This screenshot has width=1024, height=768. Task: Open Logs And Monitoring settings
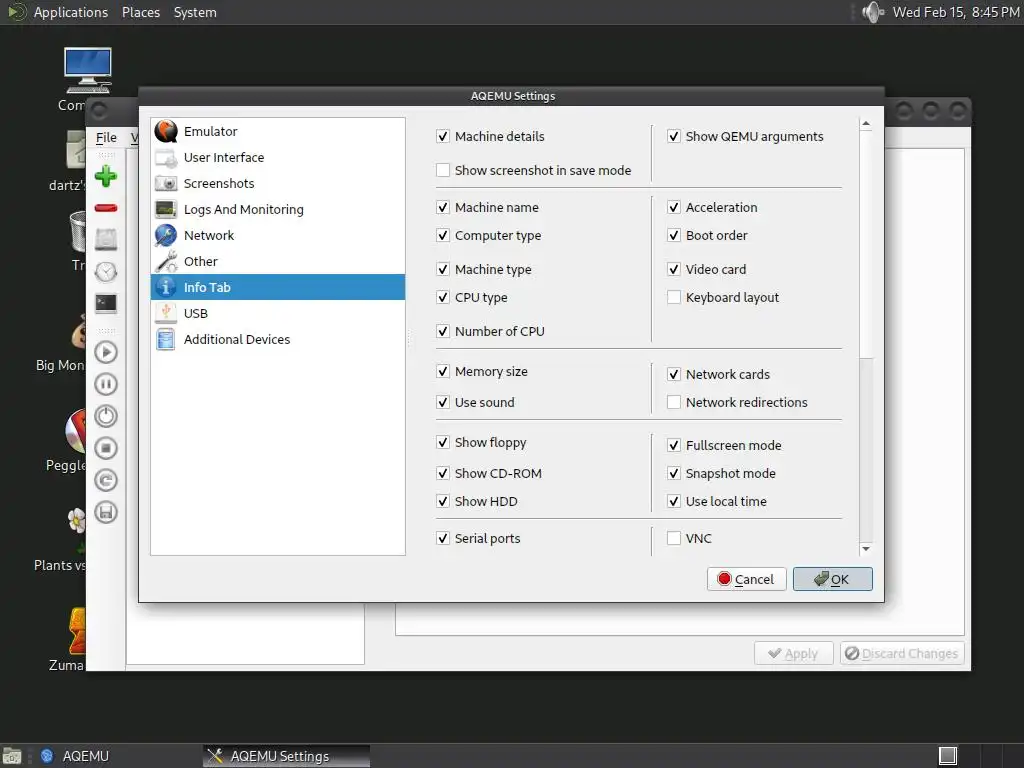[278, 210]
